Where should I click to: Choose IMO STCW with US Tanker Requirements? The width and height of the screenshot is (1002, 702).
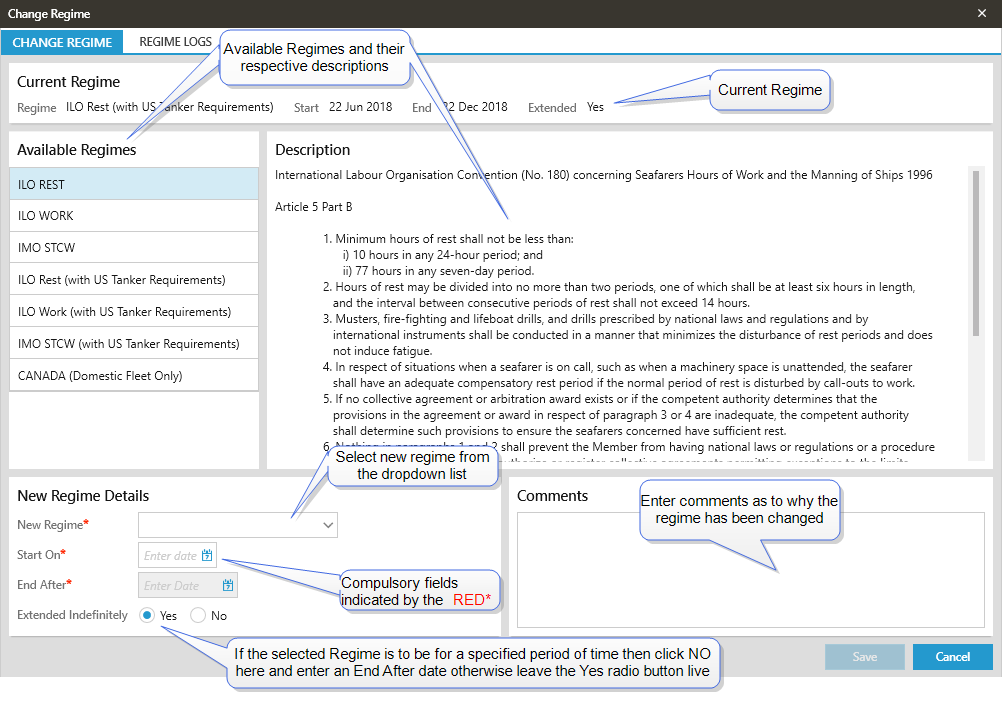134,344
